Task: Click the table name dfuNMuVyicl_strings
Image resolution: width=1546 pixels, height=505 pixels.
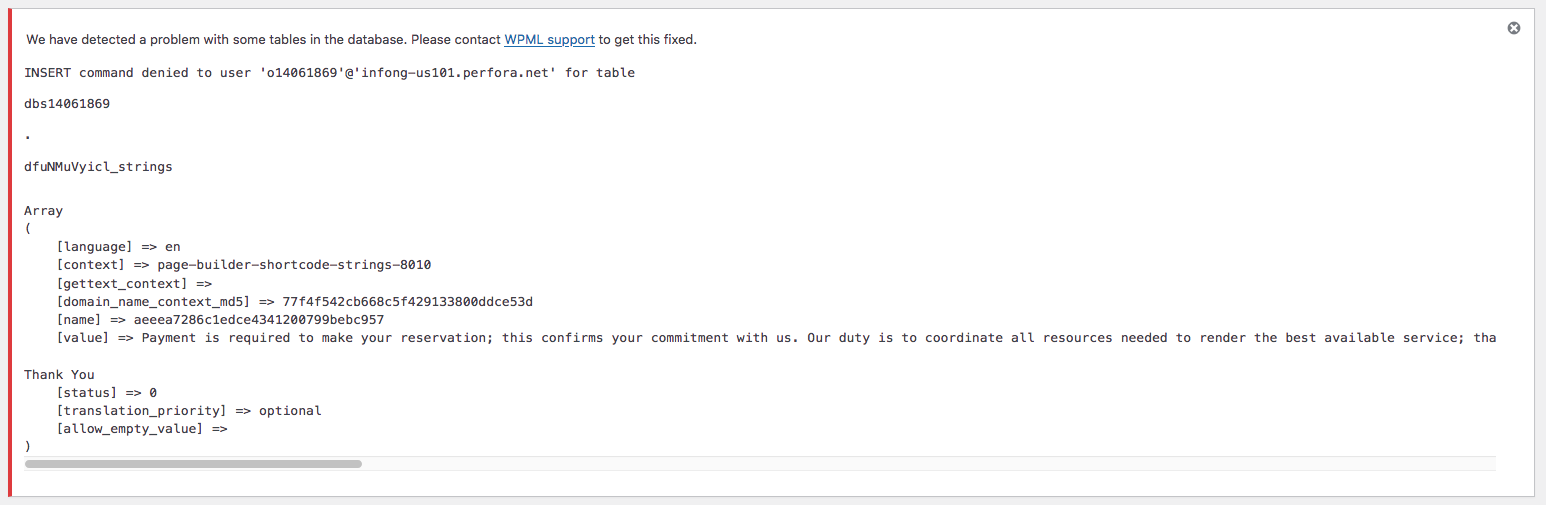Action: 98,167
